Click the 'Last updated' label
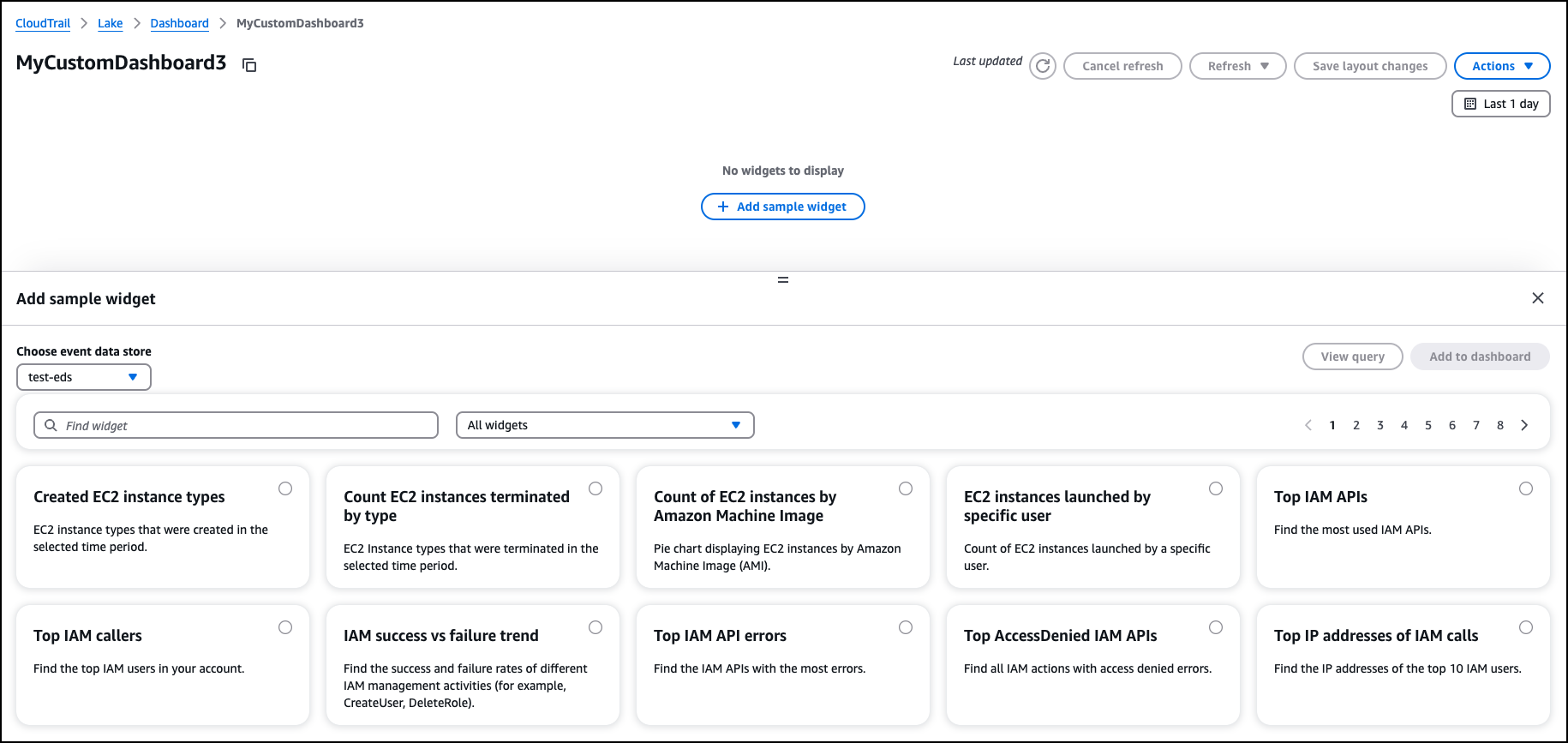This screenshot has height=743, width=1568. (x=987, y=61)
